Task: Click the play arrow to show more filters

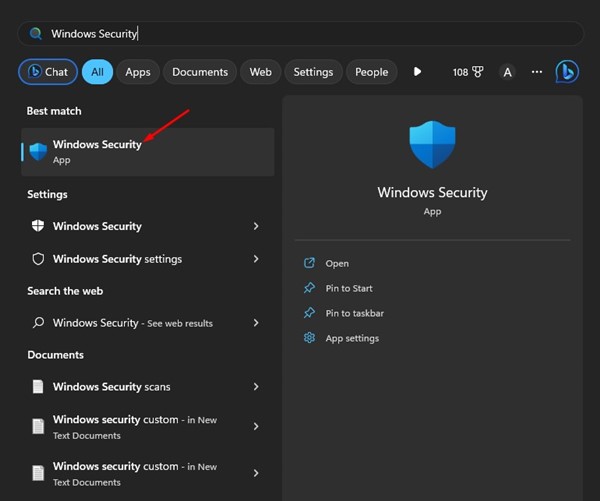Action: tap(417, 72)
